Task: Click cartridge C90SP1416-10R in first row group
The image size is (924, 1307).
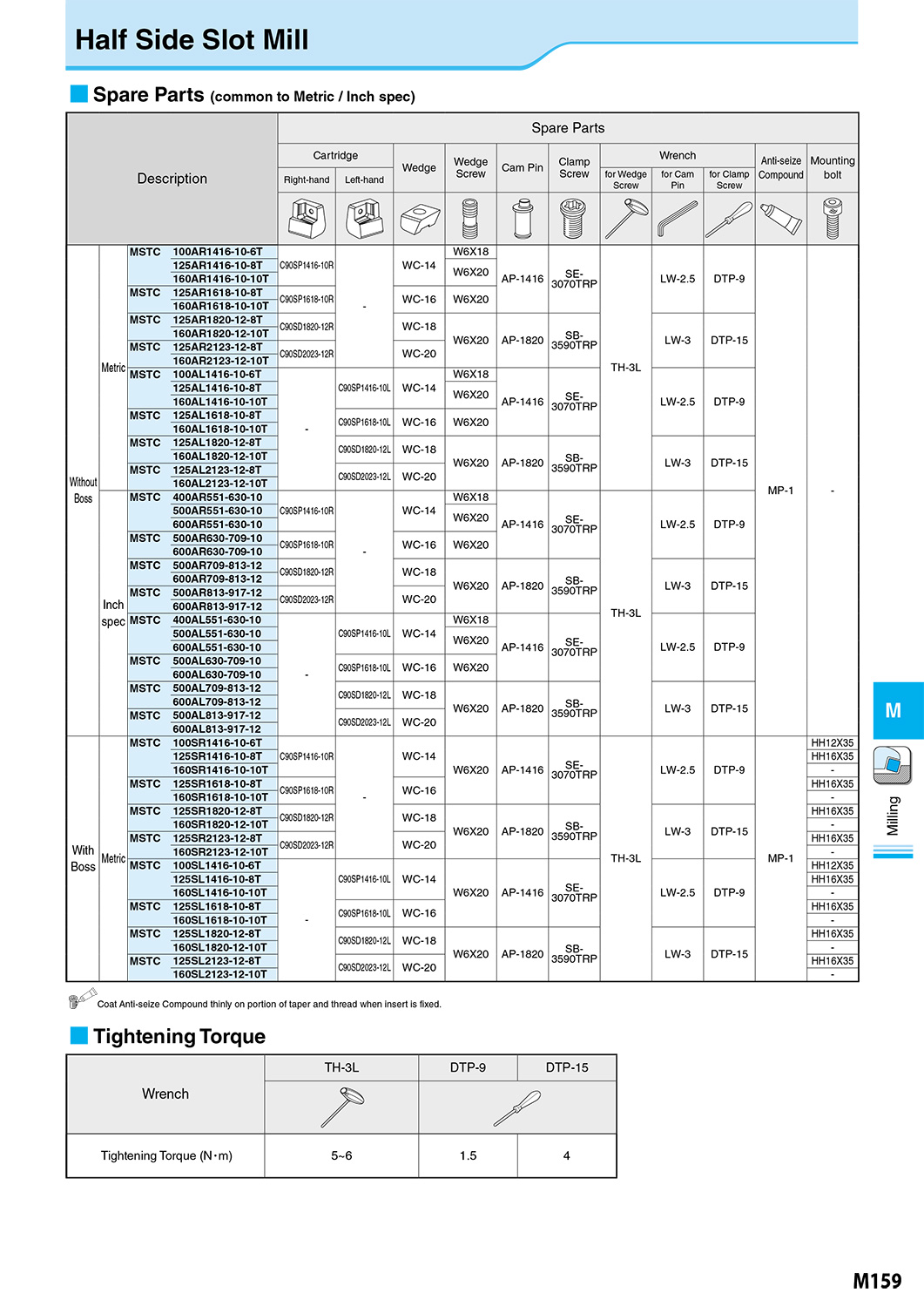Action: pyautogui.click(x=307, y=266)
